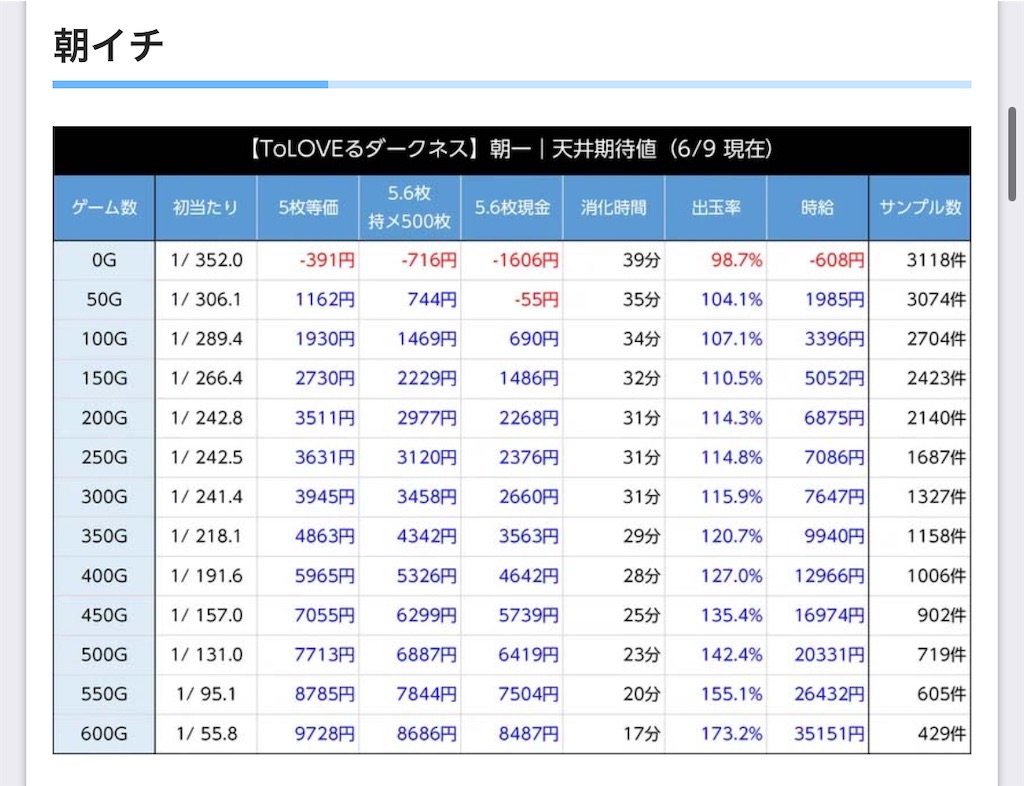
Task: Select the サンプル数 column header
Action: (920, 208)
